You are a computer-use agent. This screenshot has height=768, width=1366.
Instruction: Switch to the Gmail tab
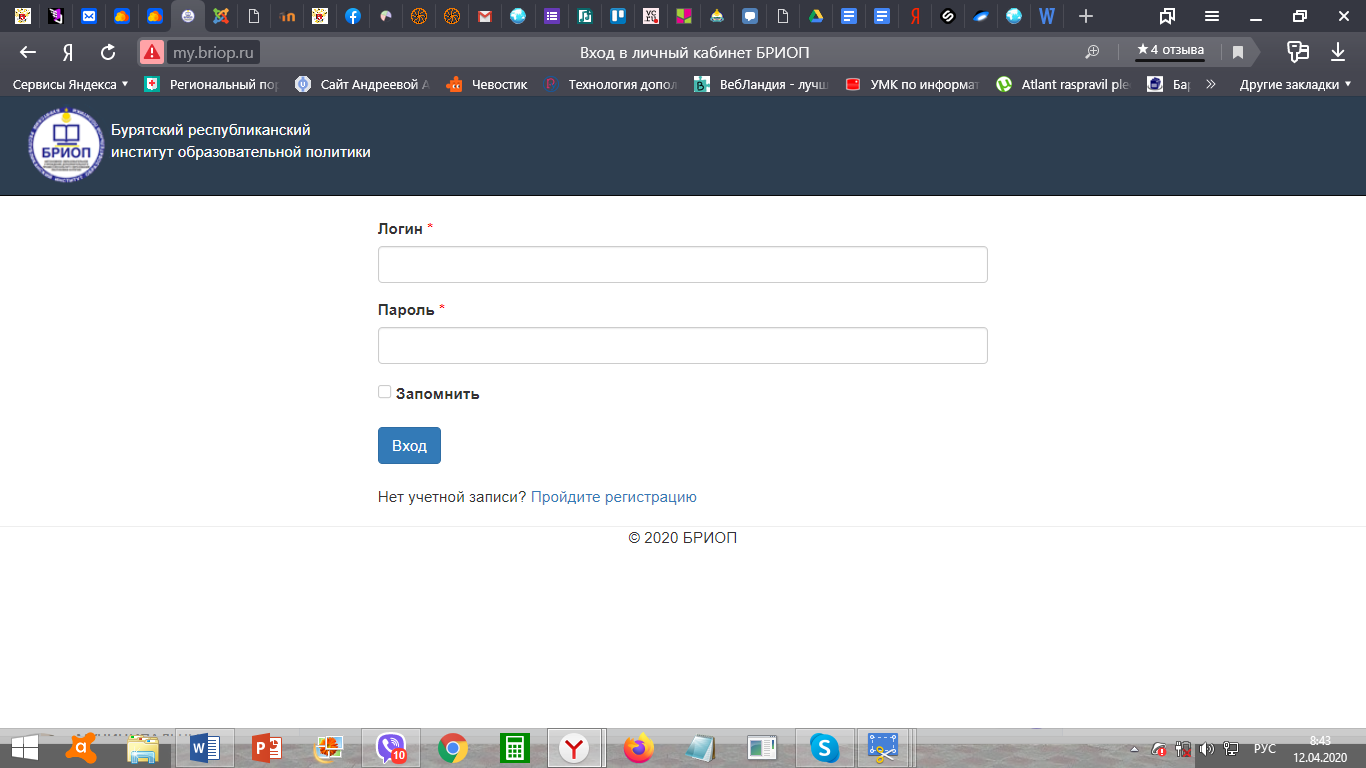[484, 16]
